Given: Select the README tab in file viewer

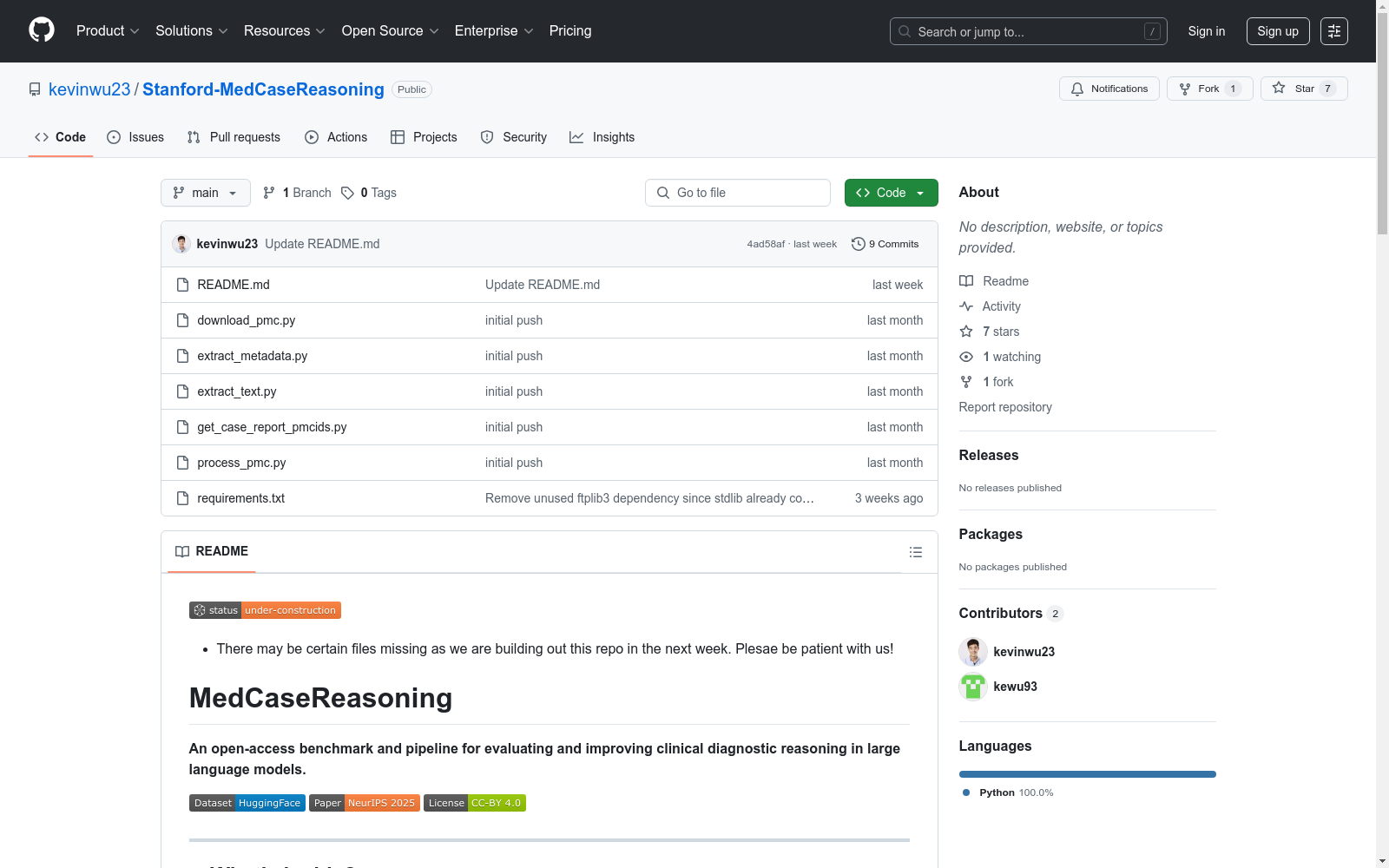Looking at the screenshot, I should click(212, 551).
